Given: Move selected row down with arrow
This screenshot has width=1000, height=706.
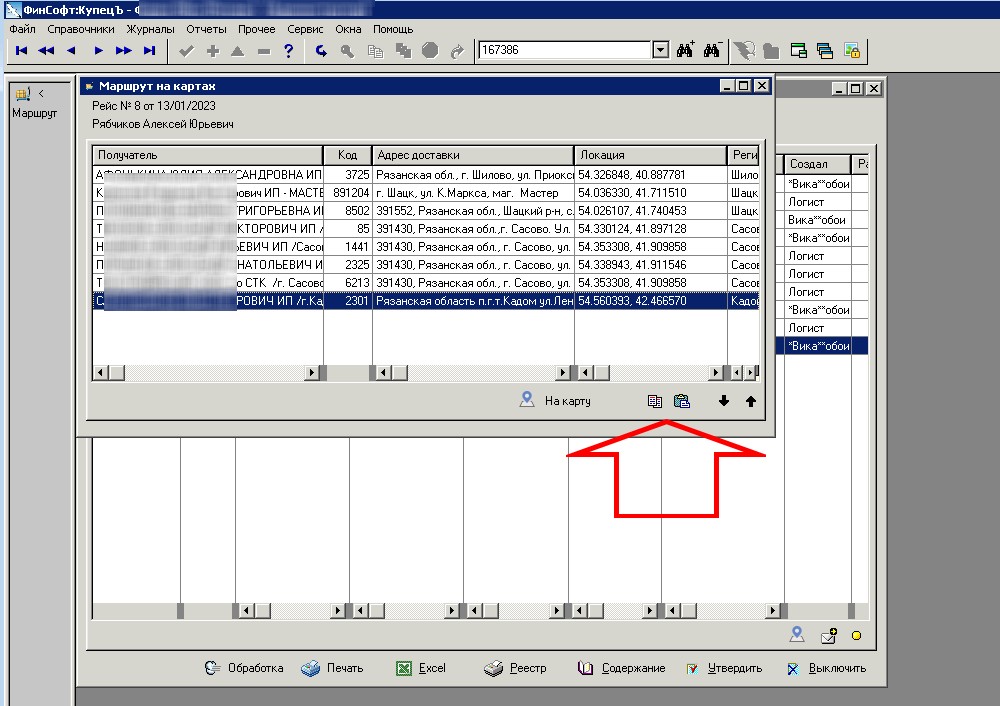Looking at the screenshot, I should [x=724, y=401].
